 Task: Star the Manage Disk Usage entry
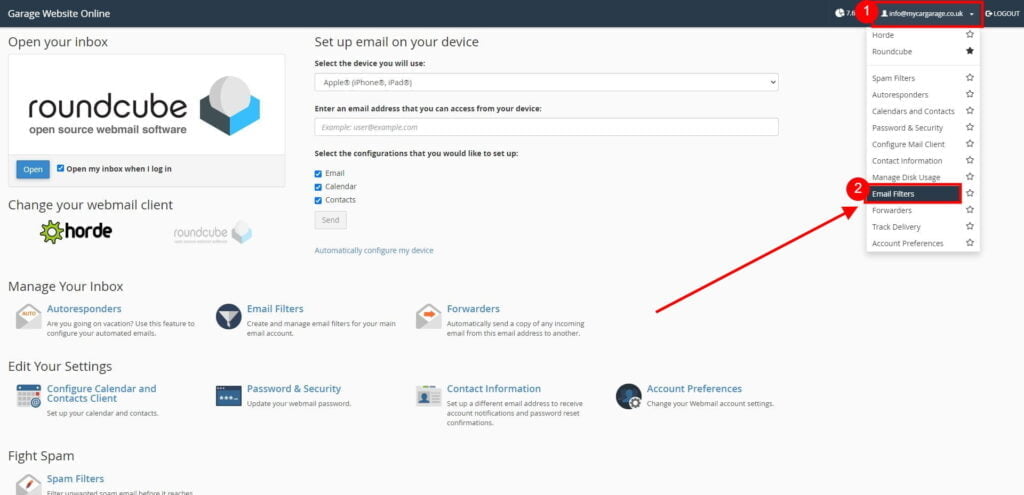[x=970, y=177]
